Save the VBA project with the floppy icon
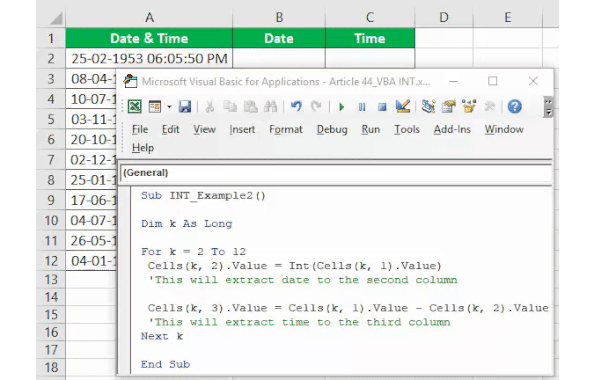594x380 pixels. (185, 107)
